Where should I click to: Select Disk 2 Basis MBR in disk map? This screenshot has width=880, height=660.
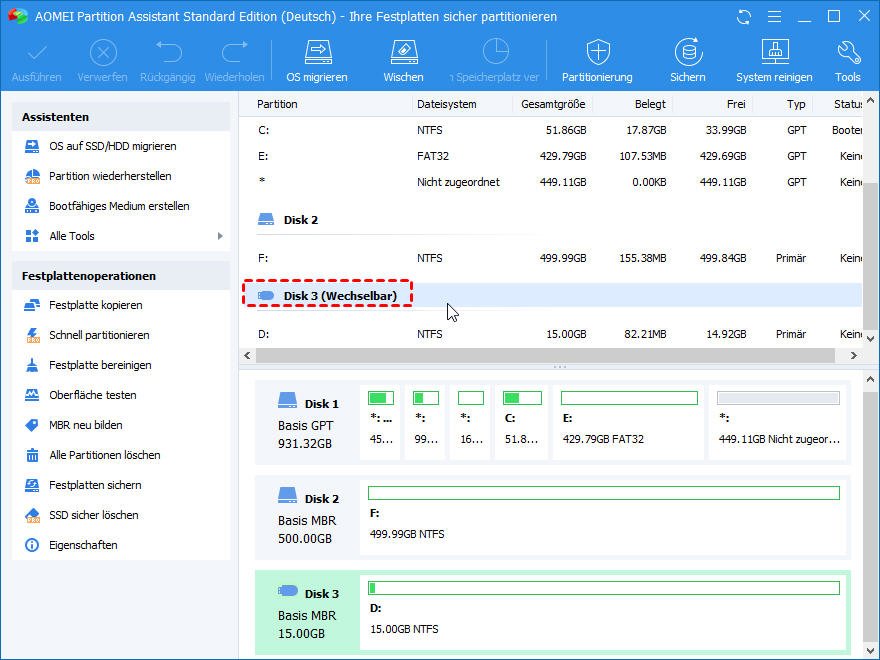tap(308, 517)
